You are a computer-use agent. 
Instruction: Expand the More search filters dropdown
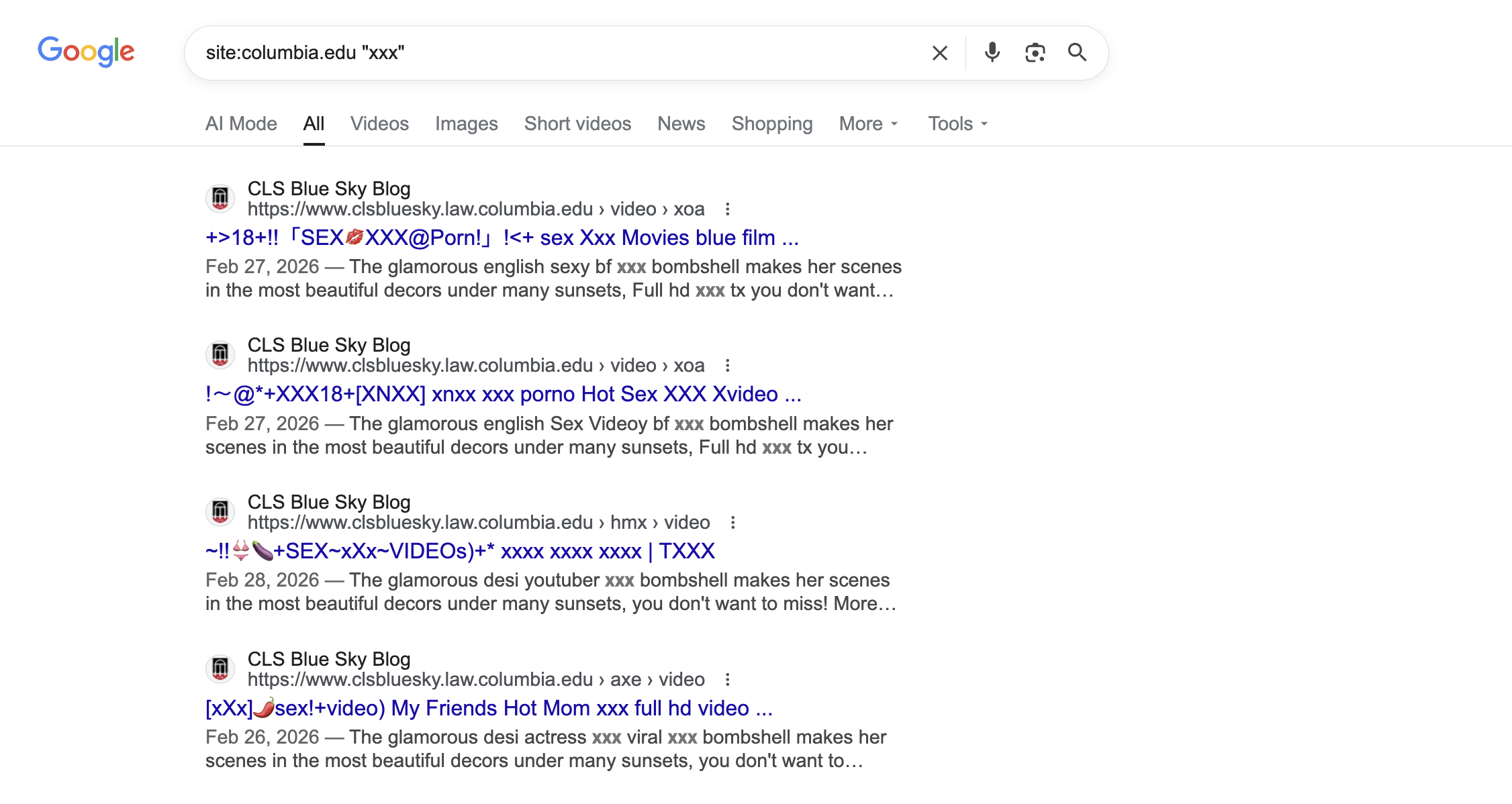tap(868, 123)
